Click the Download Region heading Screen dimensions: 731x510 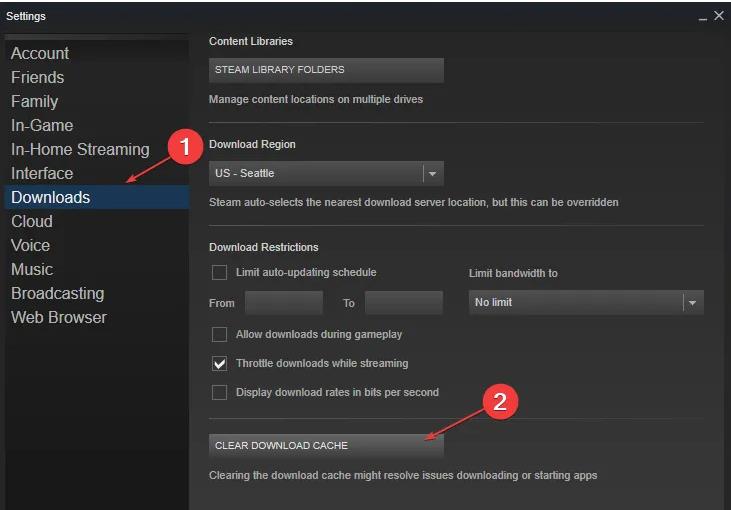(x=252, y=145)
